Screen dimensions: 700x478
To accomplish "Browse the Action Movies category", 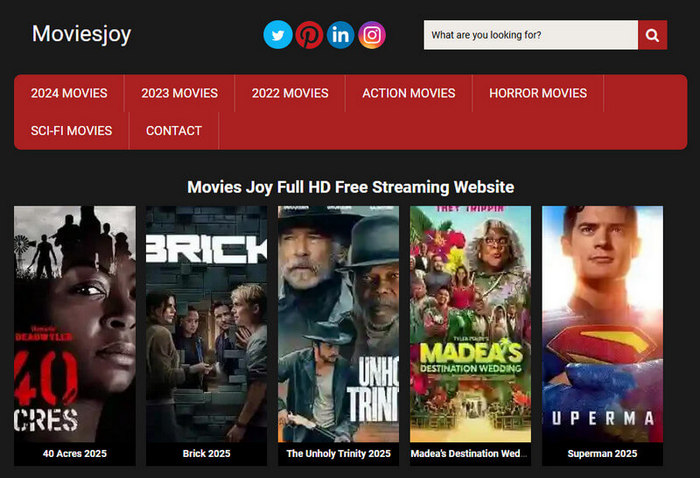I will [x=408, y=93].
